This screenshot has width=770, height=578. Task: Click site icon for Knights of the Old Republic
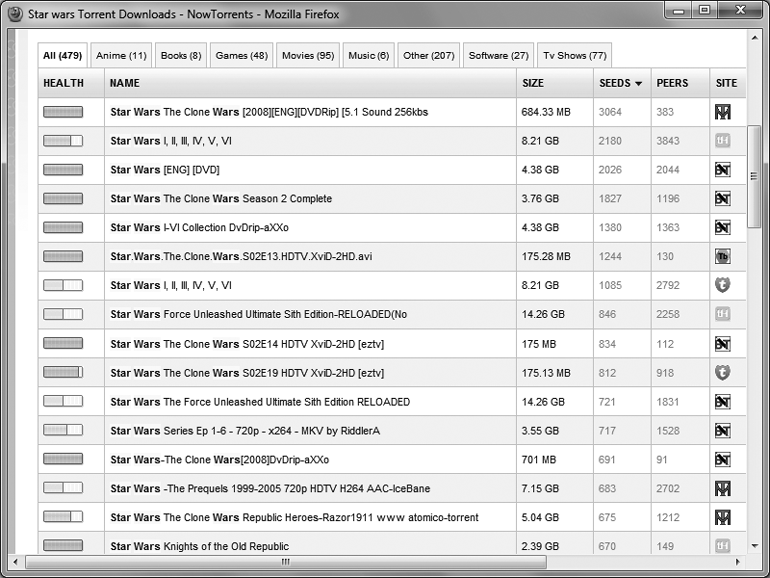[722, 546]
